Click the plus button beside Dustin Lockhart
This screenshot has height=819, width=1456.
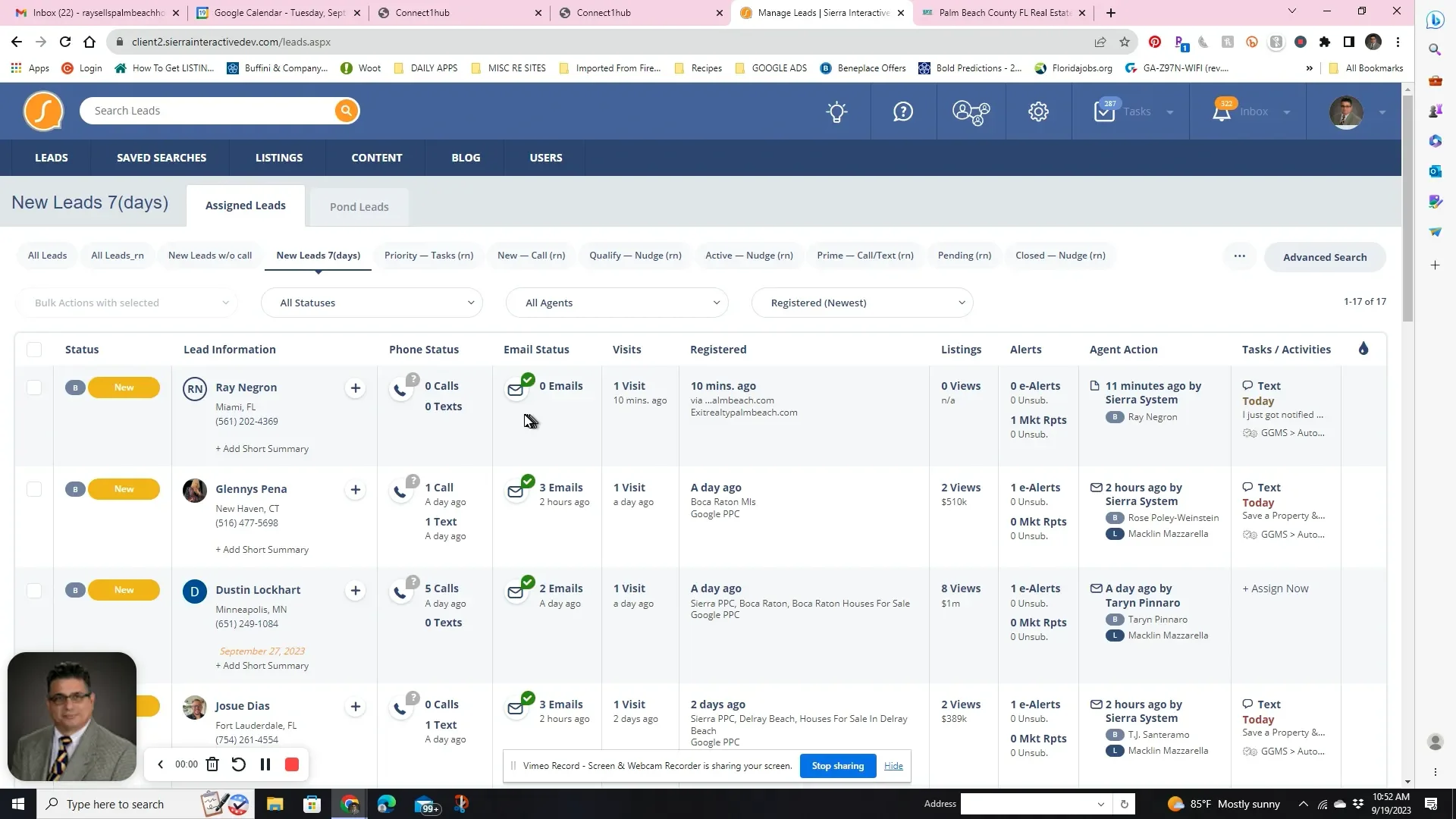355,591
